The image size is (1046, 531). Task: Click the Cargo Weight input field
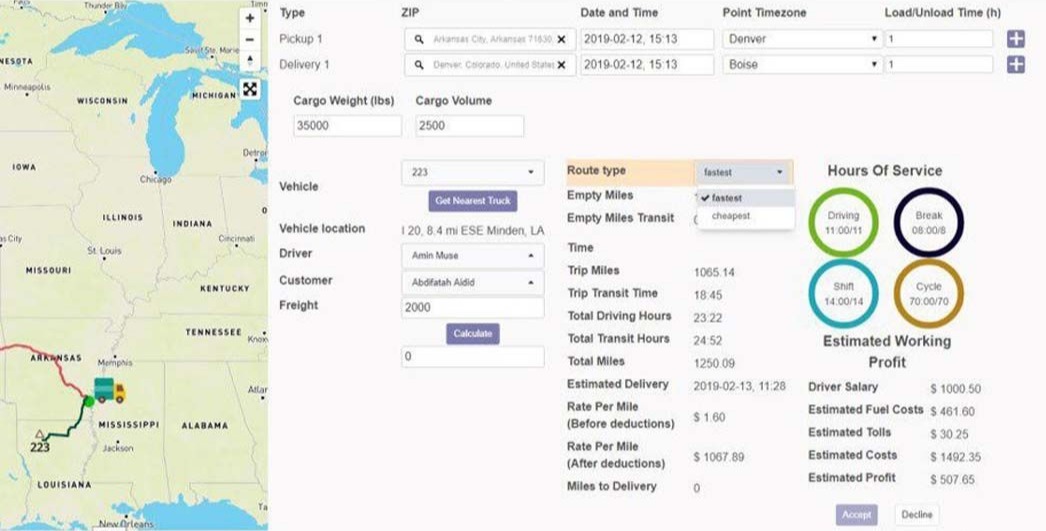coord(347,126)
